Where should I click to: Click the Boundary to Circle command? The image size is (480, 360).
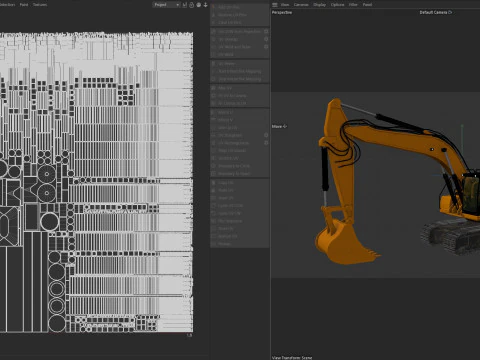click(x=234, y=166)
